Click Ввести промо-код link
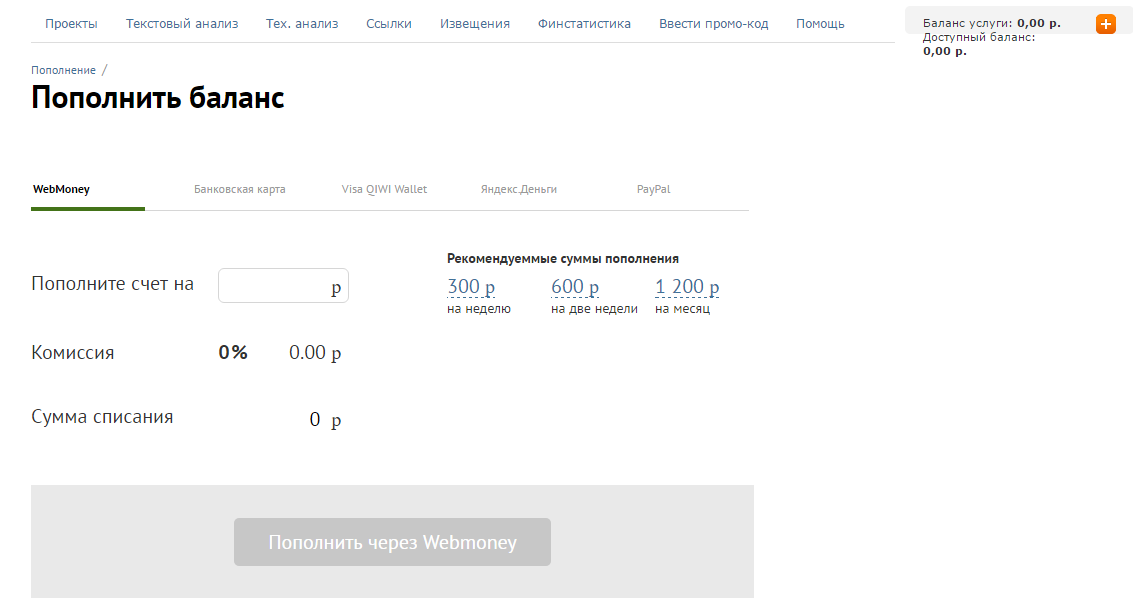This screenshot has height=610, width=1133. click(x=714, y=24)
